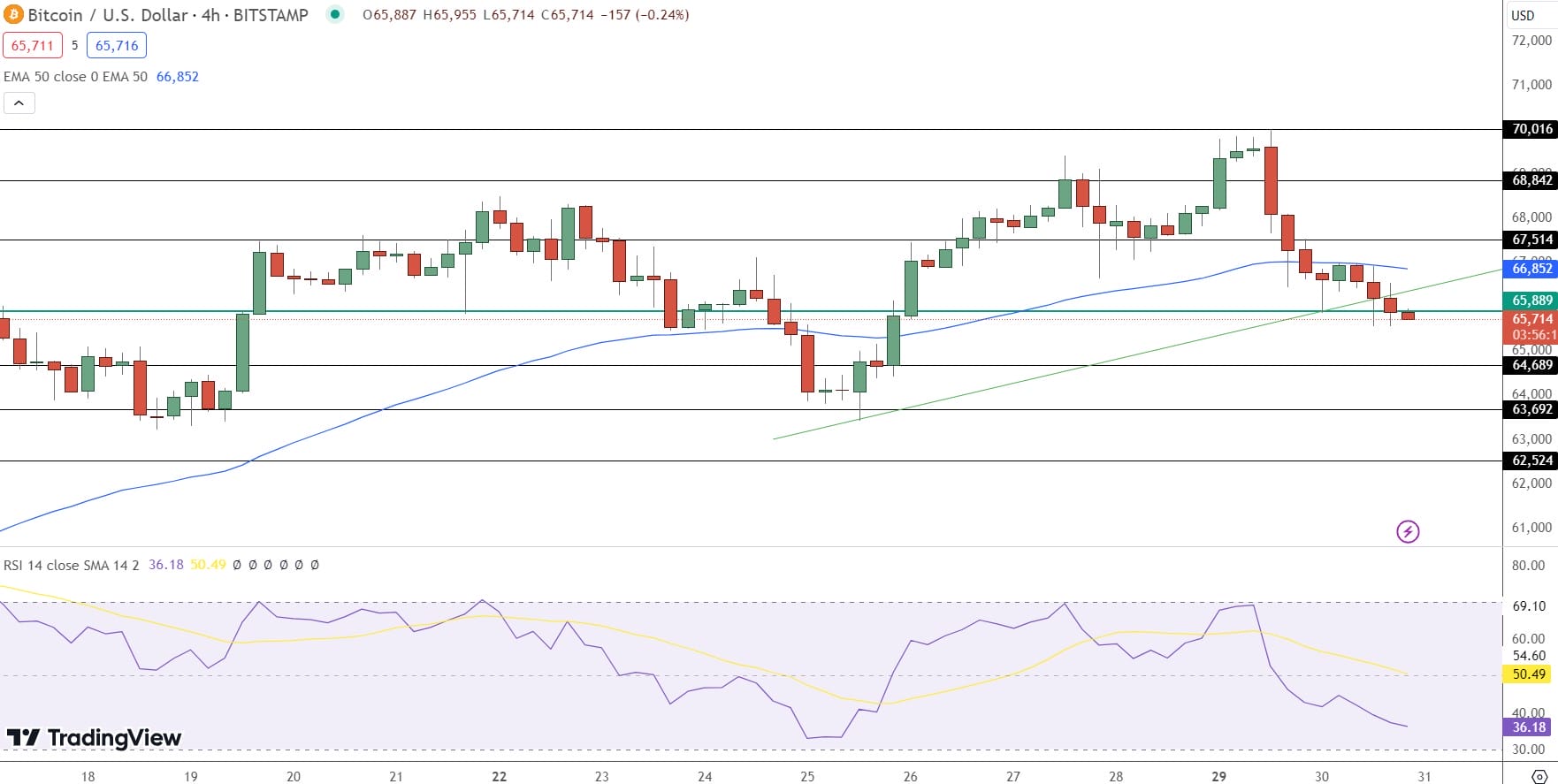Click the blue 66,852 EMA price label
The image size is (1558, 784).
coord(1531,269)
